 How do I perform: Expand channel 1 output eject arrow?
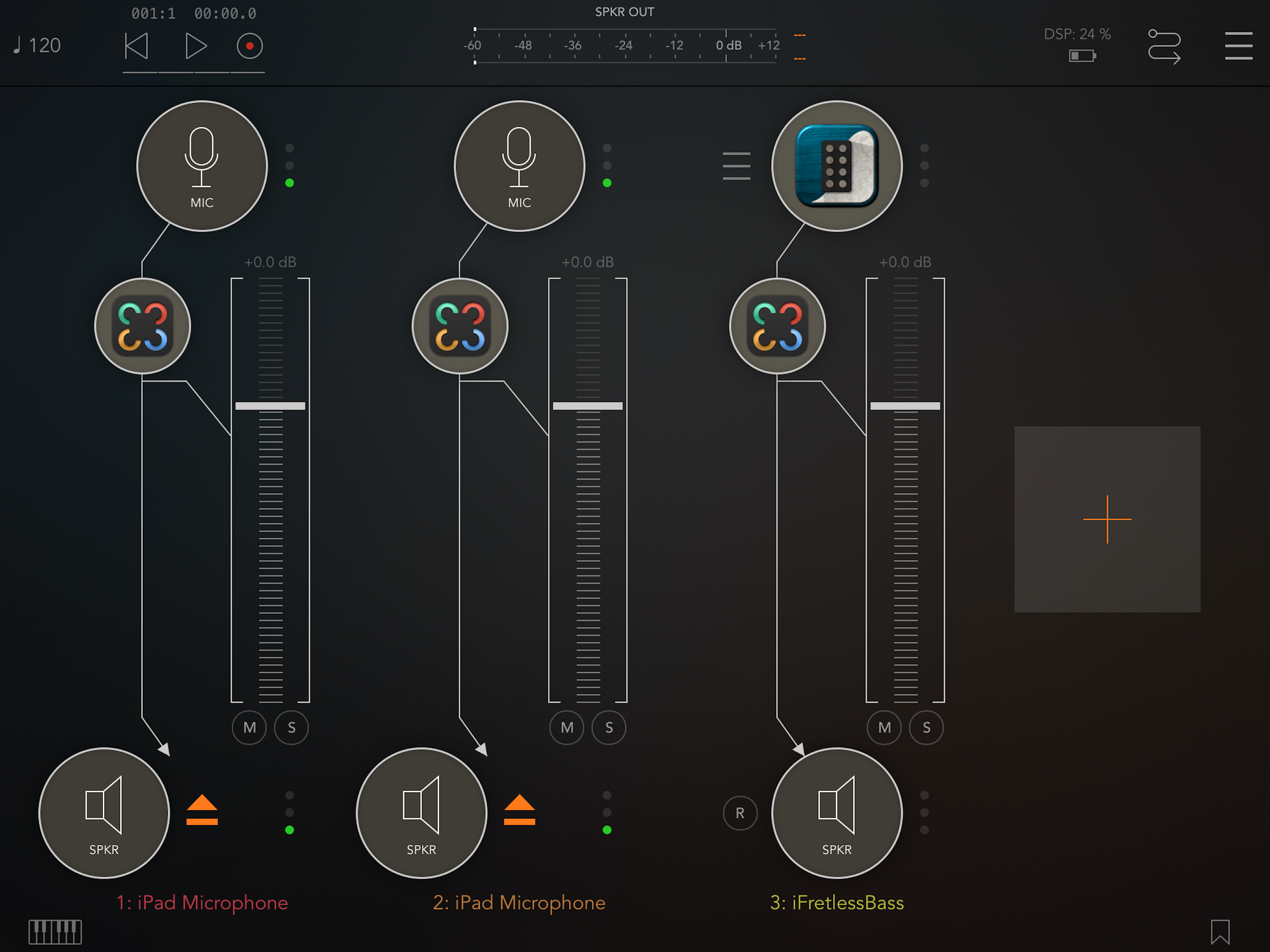tap(202, 810)
